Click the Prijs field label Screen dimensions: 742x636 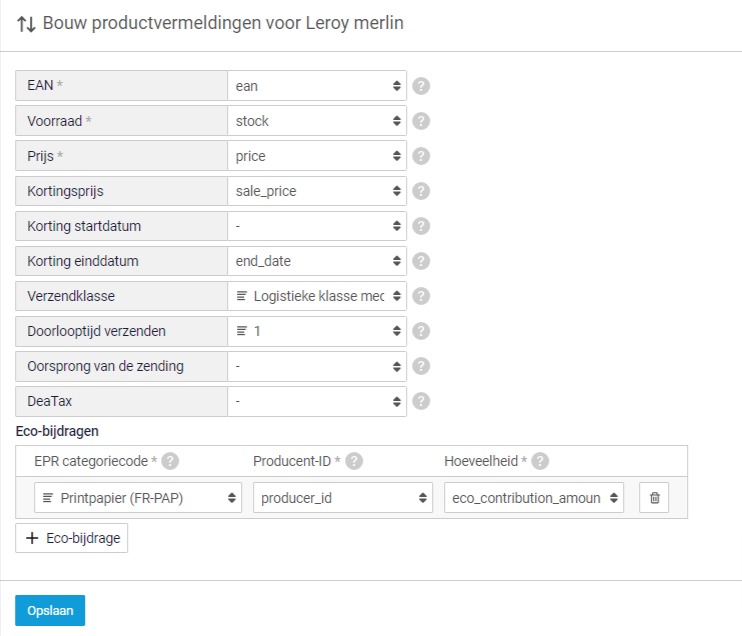pyautogui.click(x=41, y=156)
